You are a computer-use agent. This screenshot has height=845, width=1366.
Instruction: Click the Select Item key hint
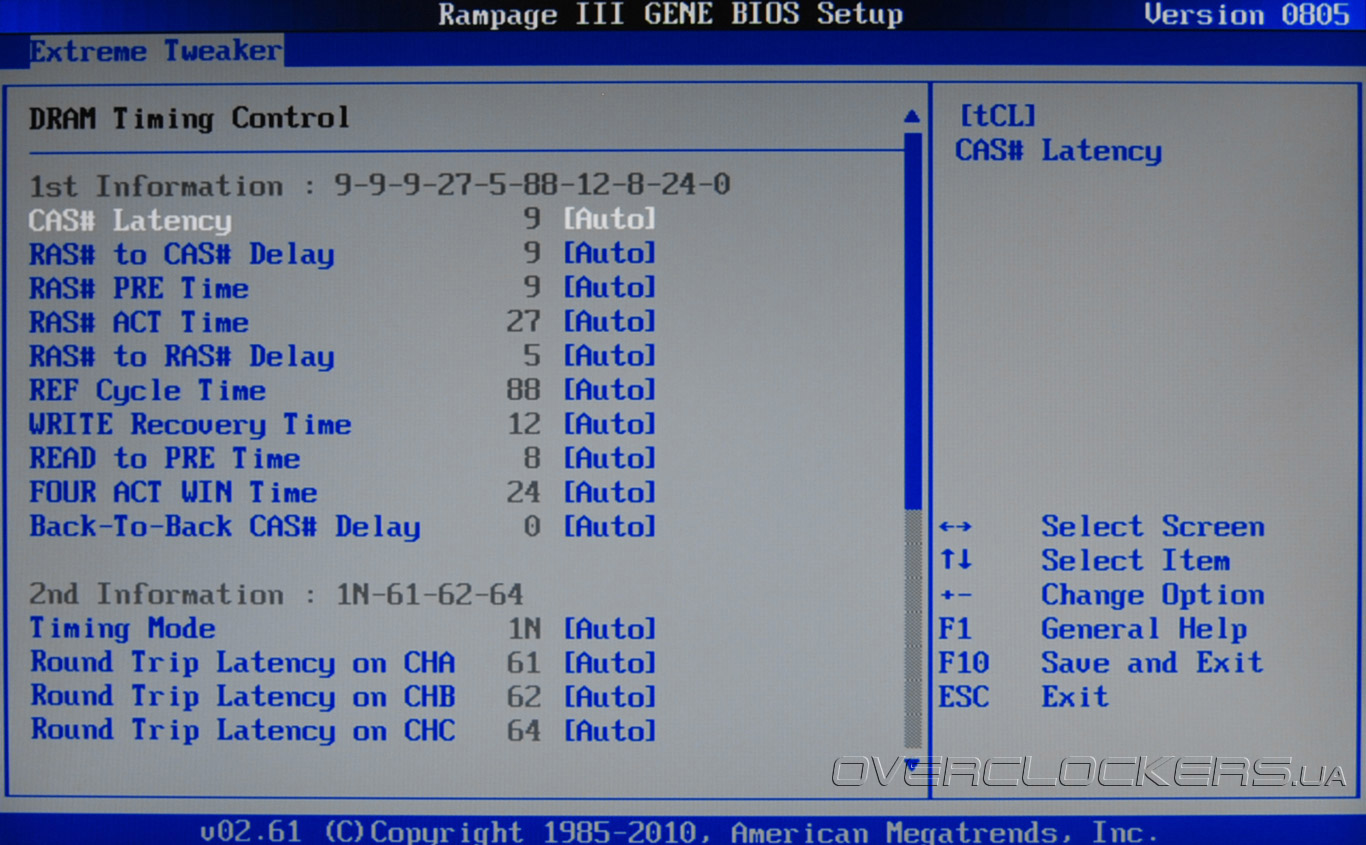(x=1136, y=560)
